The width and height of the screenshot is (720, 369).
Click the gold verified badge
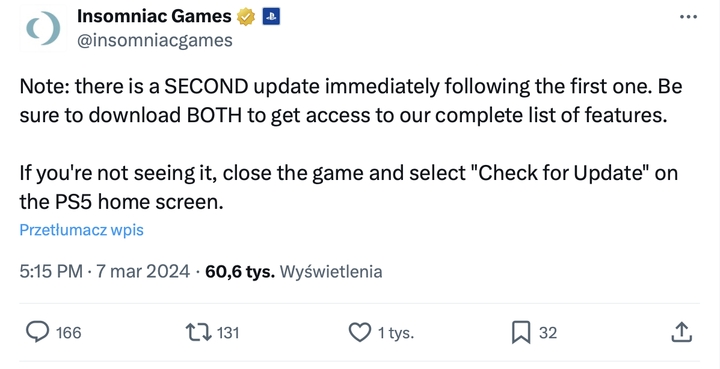[x=246, y=17]
